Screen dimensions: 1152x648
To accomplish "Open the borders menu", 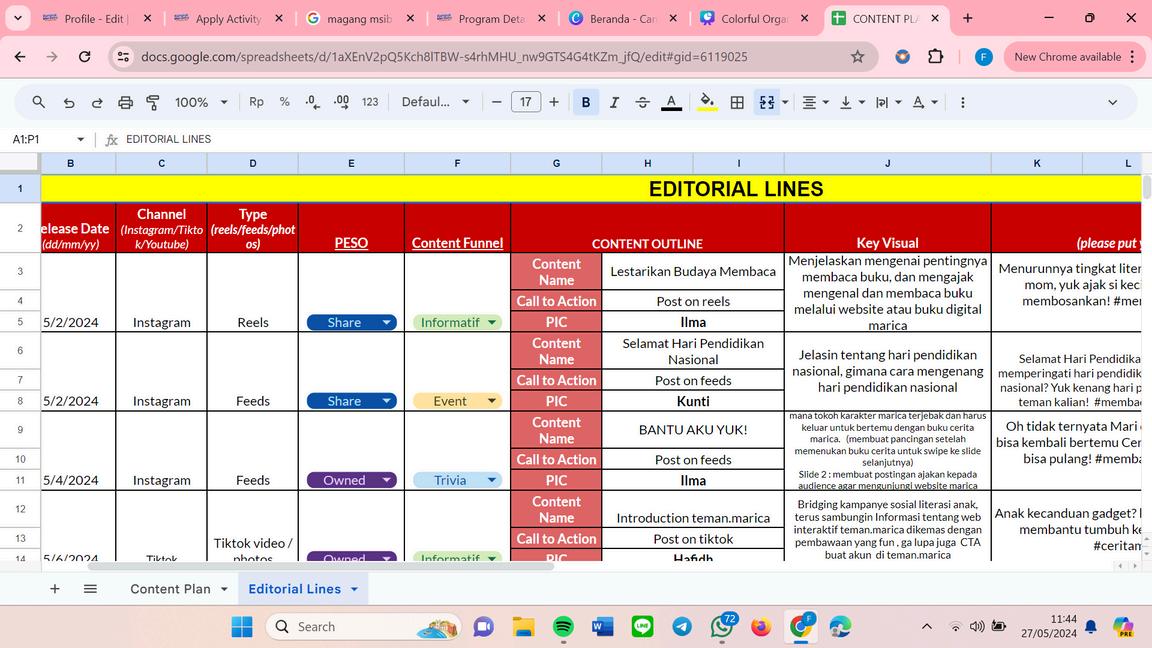I will coord(737,103).
